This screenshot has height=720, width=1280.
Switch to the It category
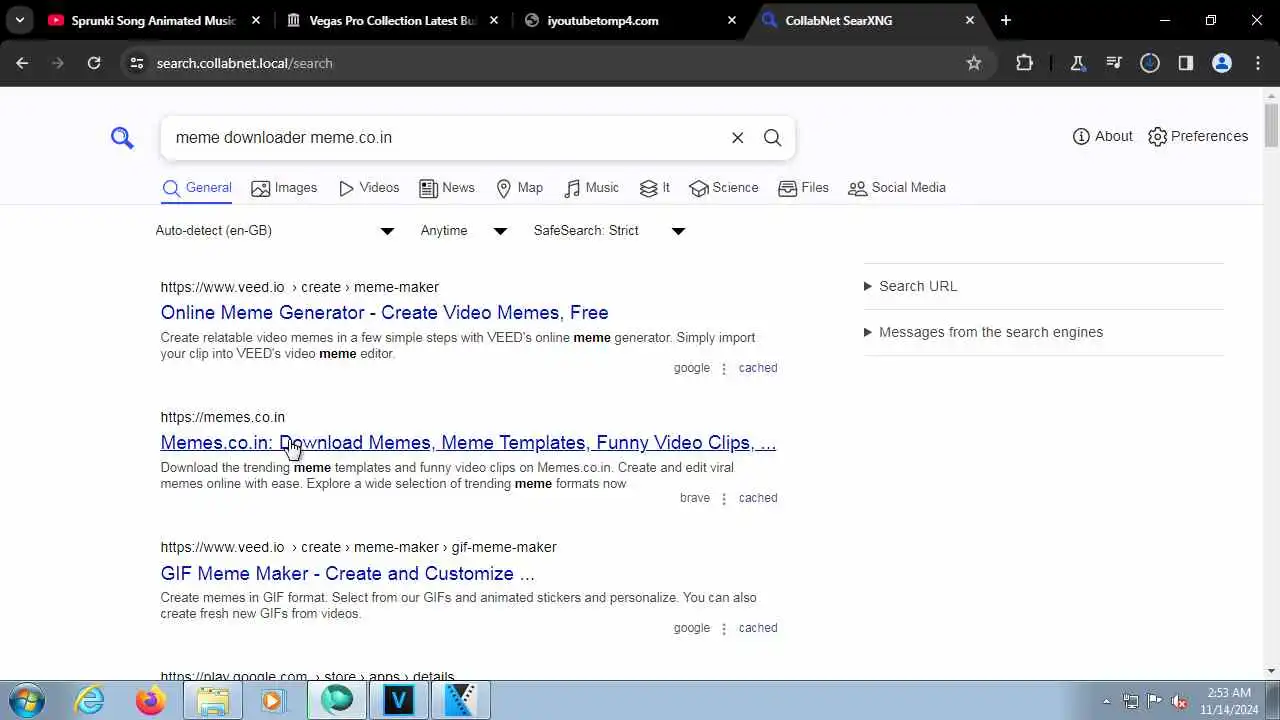pyautogui.click(x=655, y=188)
